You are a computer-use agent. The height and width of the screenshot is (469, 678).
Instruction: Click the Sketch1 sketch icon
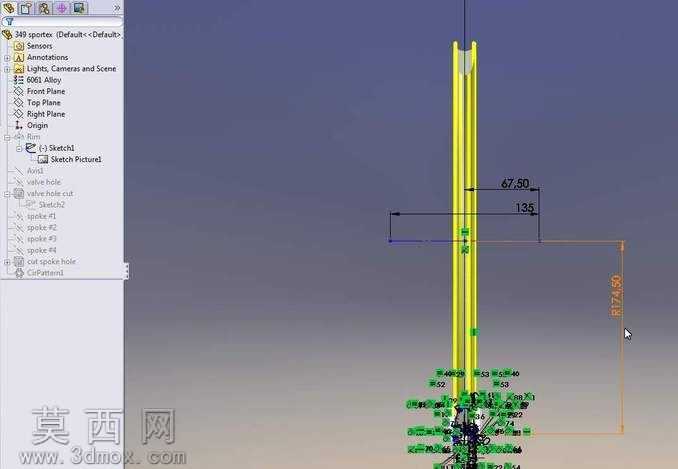pyautogui.click(x=31, y=148)
